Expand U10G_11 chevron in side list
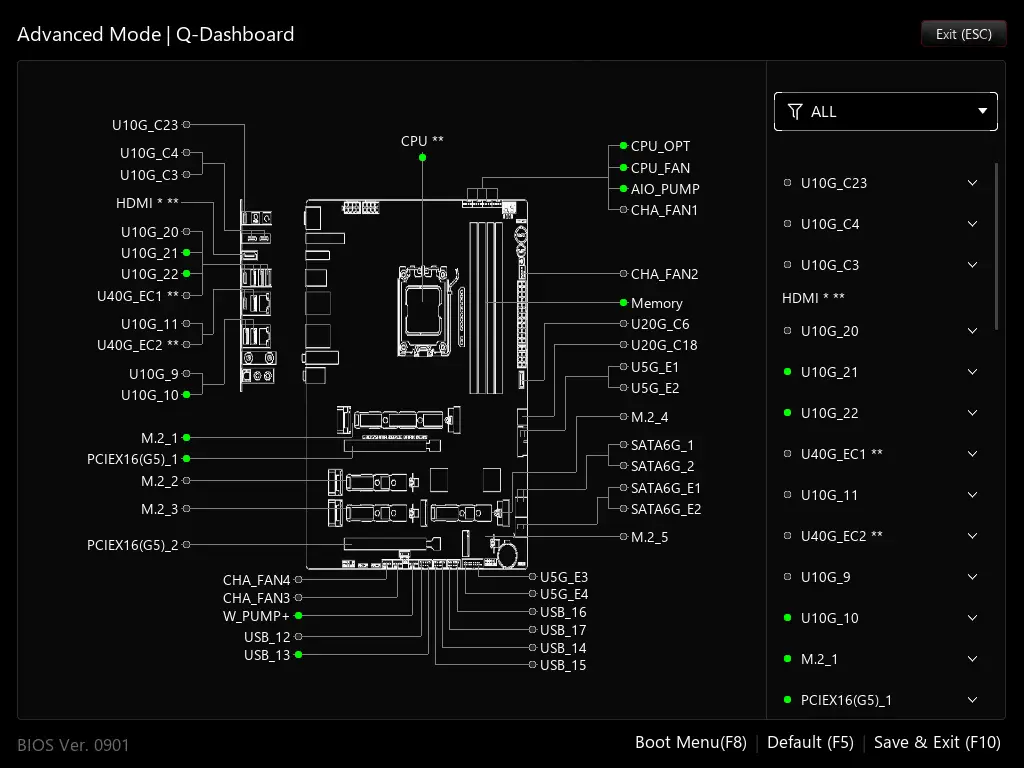The height and width of the screenshot is (768, 1024). click(x=972, y=495)
